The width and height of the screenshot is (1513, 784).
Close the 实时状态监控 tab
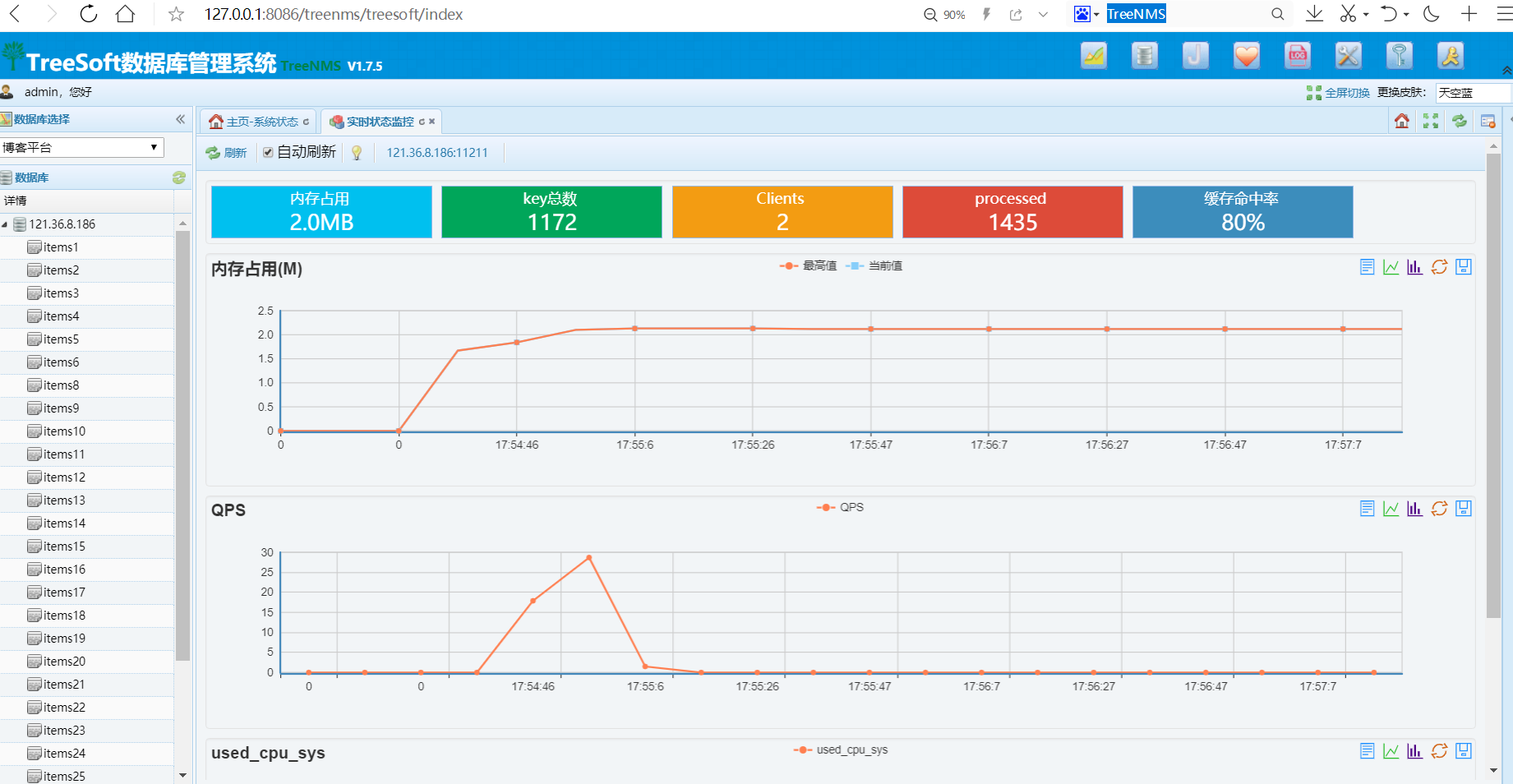tap(432, 122)
